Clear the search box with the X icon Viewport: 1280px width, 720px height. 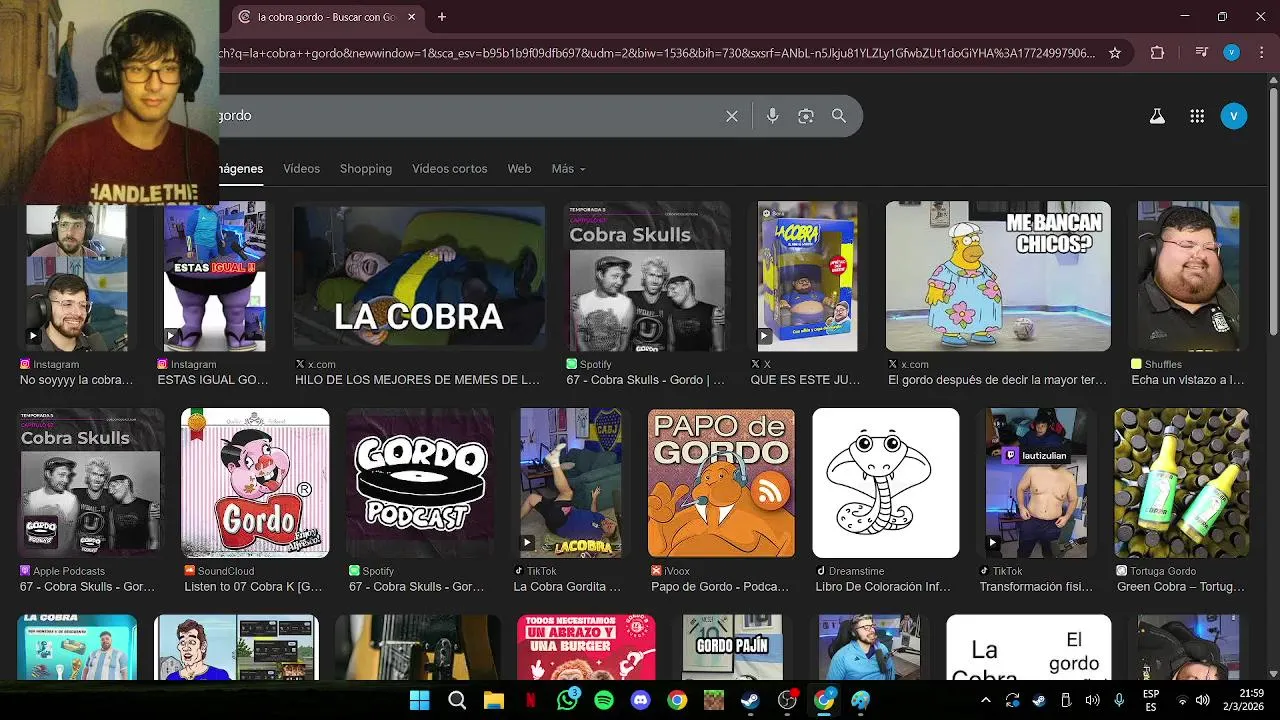732,116
